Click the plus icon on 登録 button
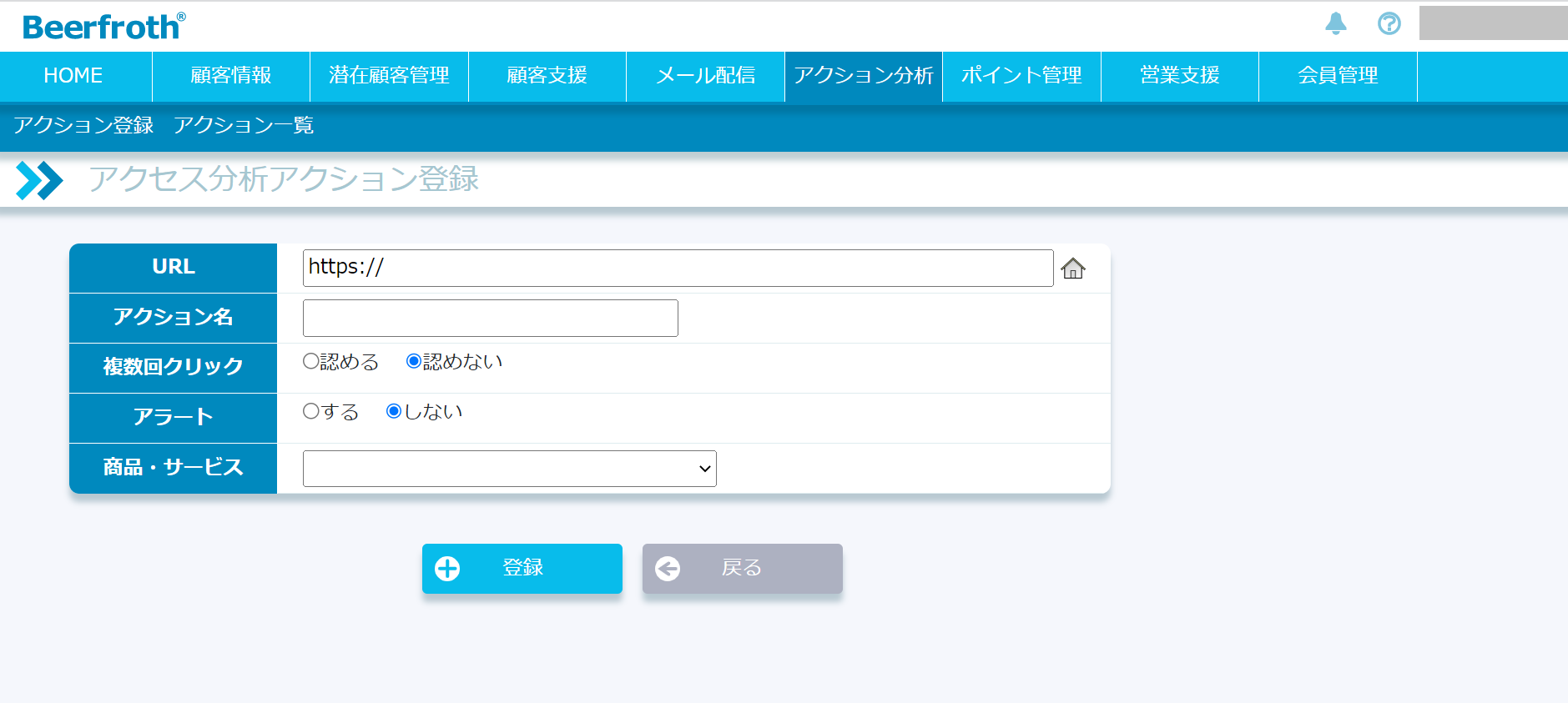 447,569
